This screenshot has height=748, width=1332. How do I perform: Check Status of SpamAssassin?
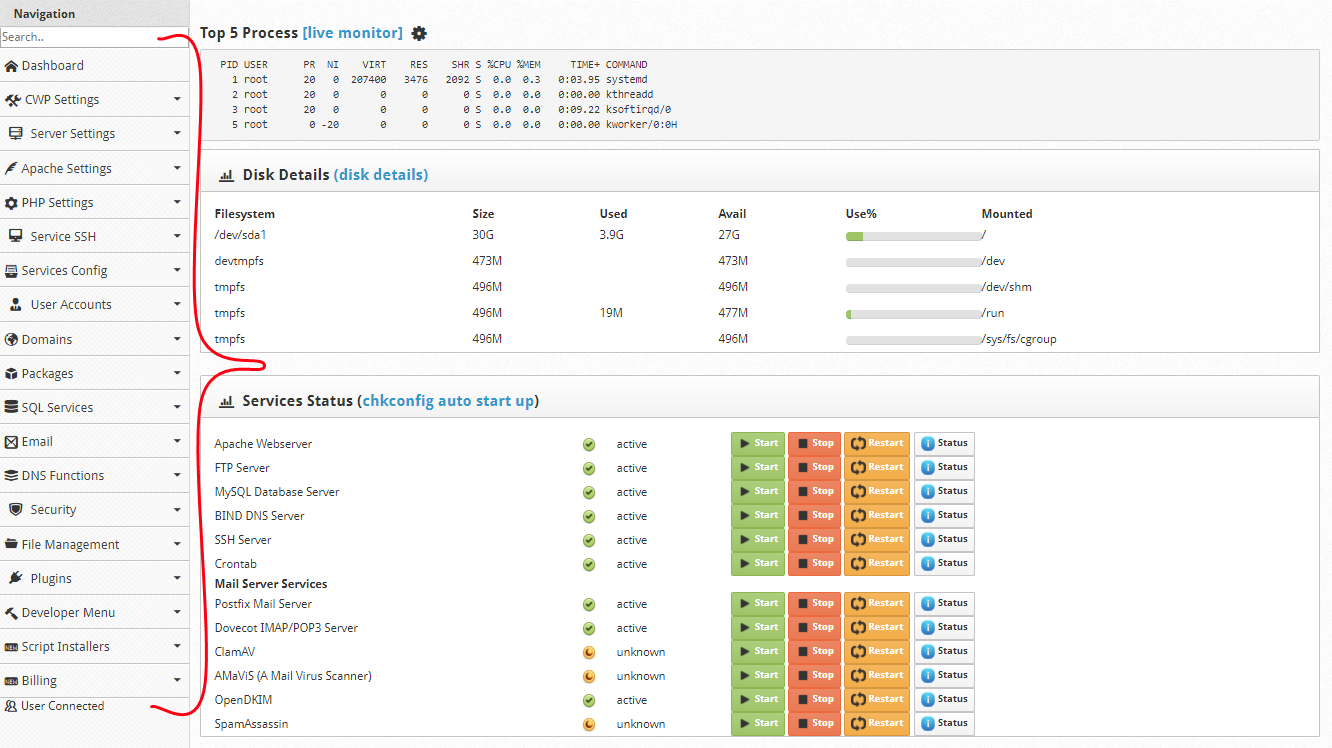[944, 724]
